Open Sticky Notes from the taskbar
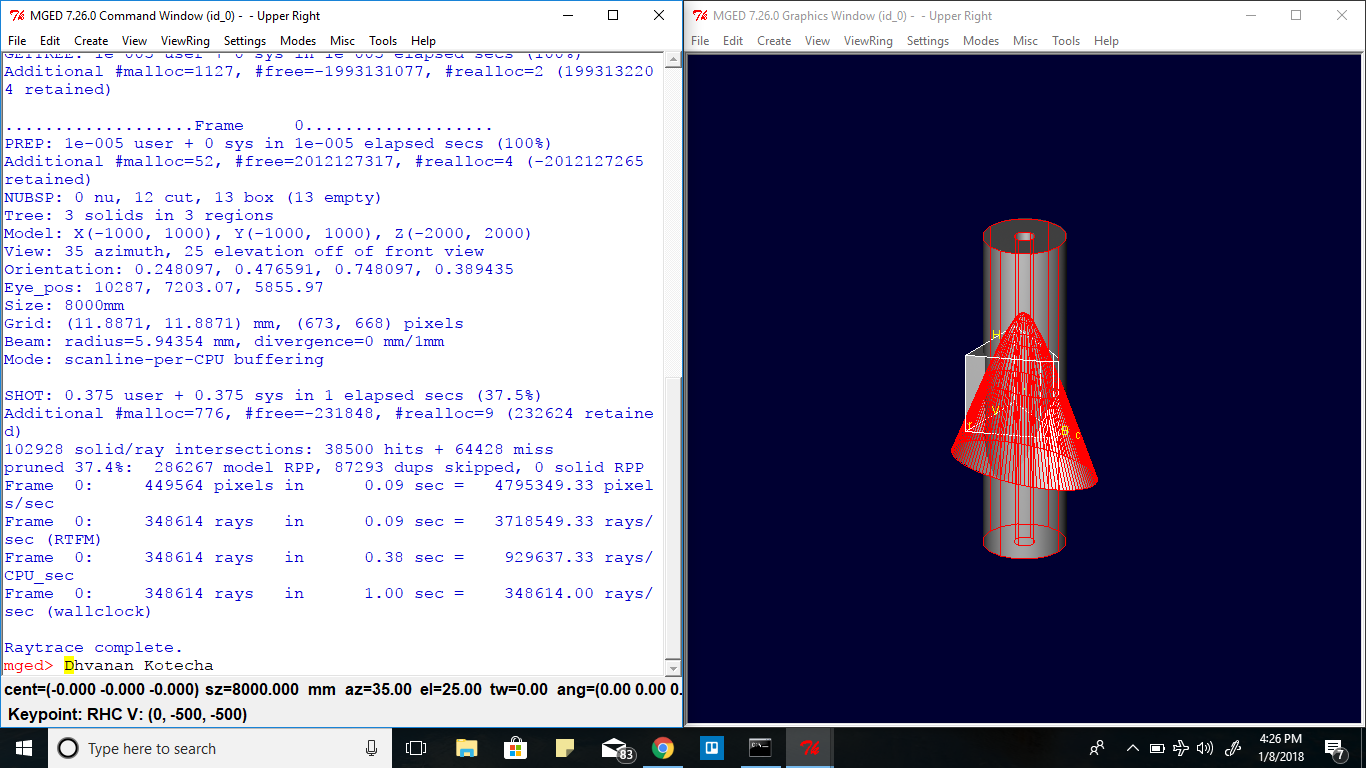This screenshot has height=768, width=1366. [x=564, y=748]
